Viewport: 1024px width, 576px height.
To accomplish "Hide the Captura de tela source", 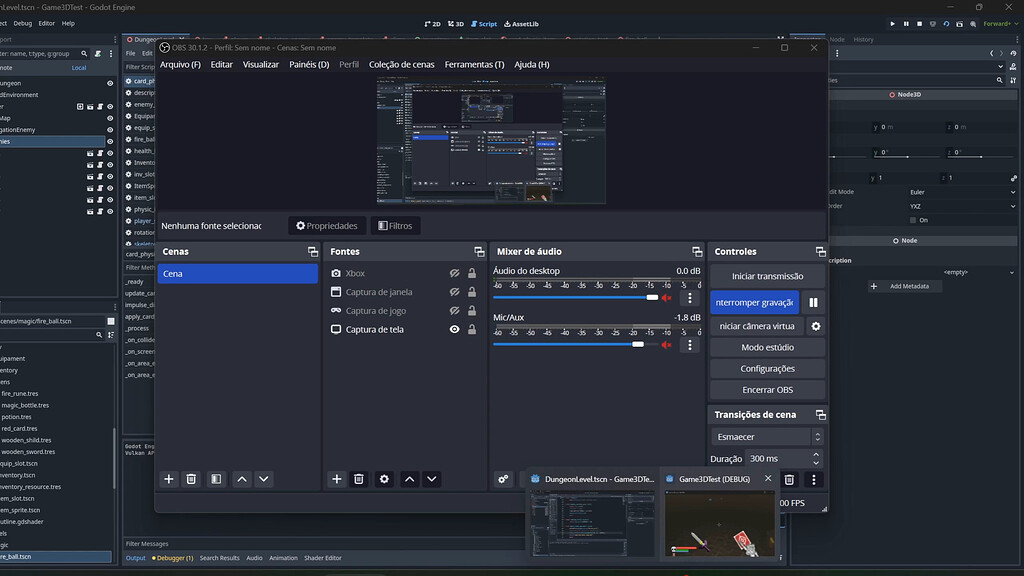I will coord(456,328).
